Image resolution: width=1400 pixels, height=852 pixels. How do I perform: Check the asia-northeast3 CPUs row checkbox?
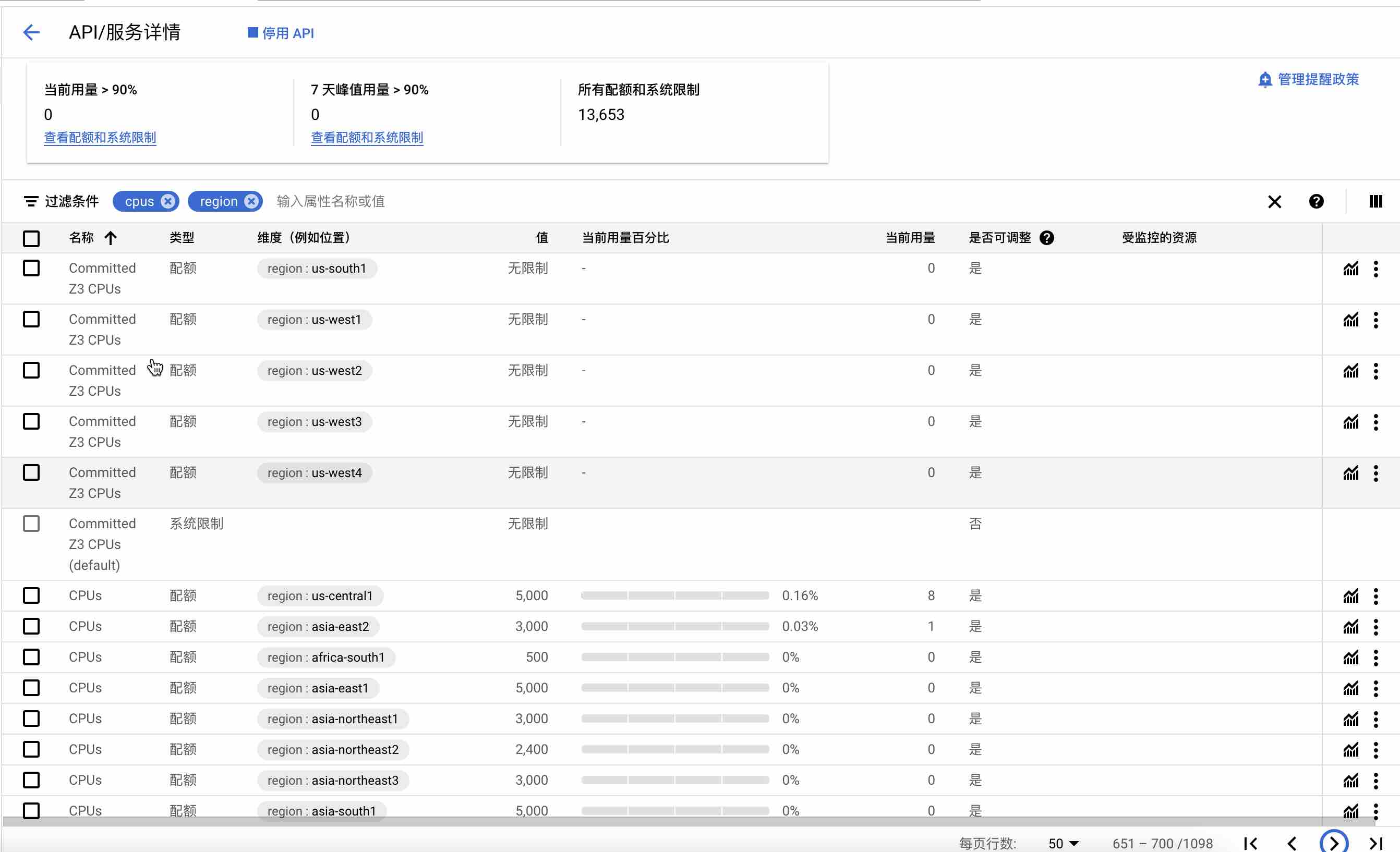(31, 780)
